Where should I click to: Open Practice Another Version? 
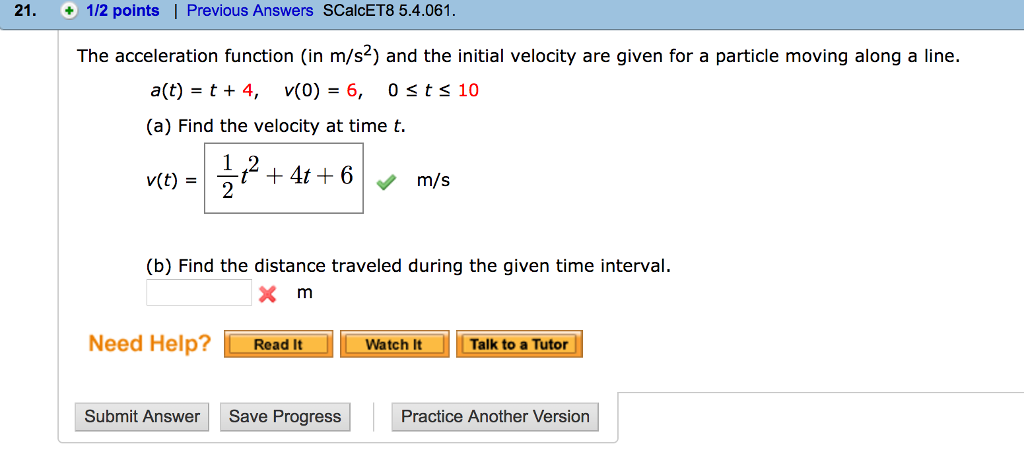coord(495,417)
